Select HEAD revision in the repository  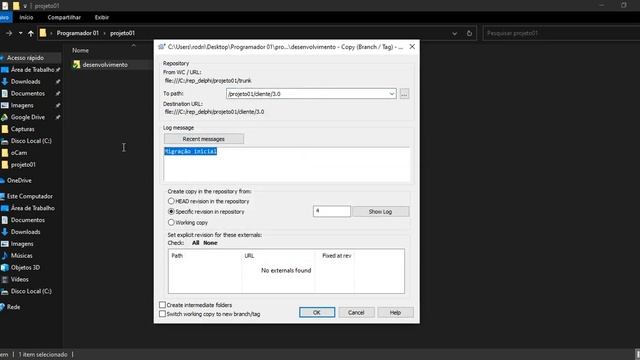171,201
